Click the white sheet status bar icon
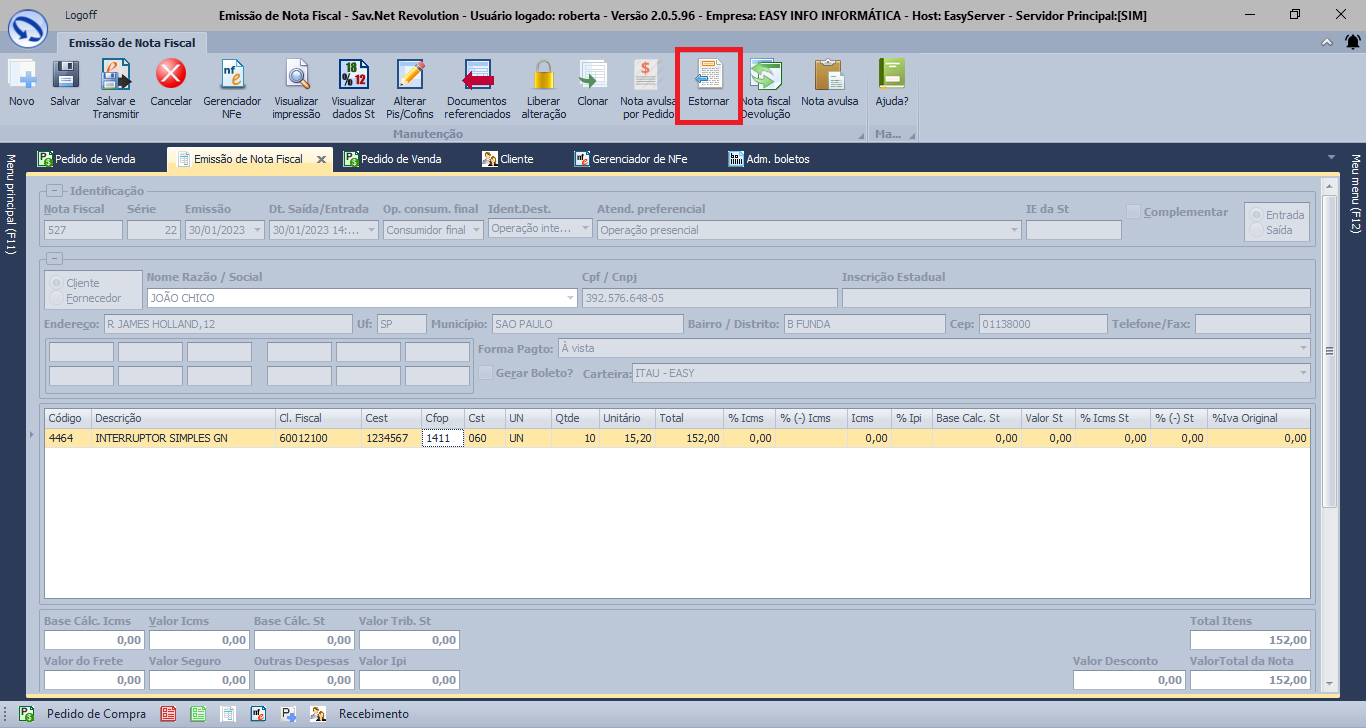Viewport: 1366px width, 728px height. tap(228, 714)
